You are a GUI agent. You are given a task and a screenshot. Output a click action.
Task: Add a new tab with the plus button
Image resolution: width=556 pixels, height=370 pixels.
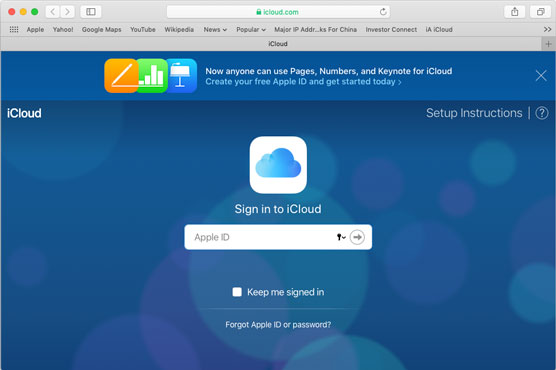coord(548,44)
